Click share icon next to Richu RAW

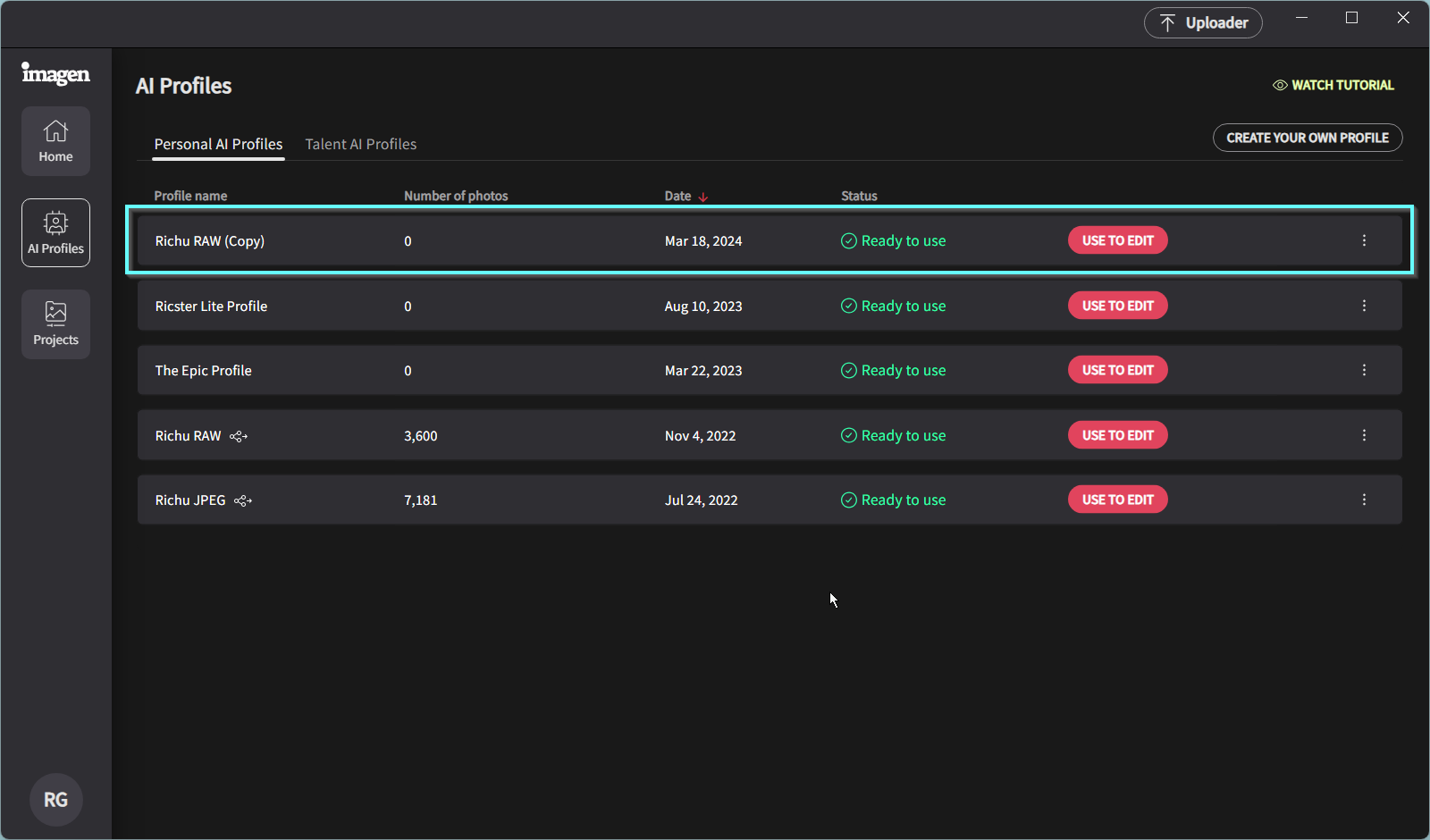[239, 436]
